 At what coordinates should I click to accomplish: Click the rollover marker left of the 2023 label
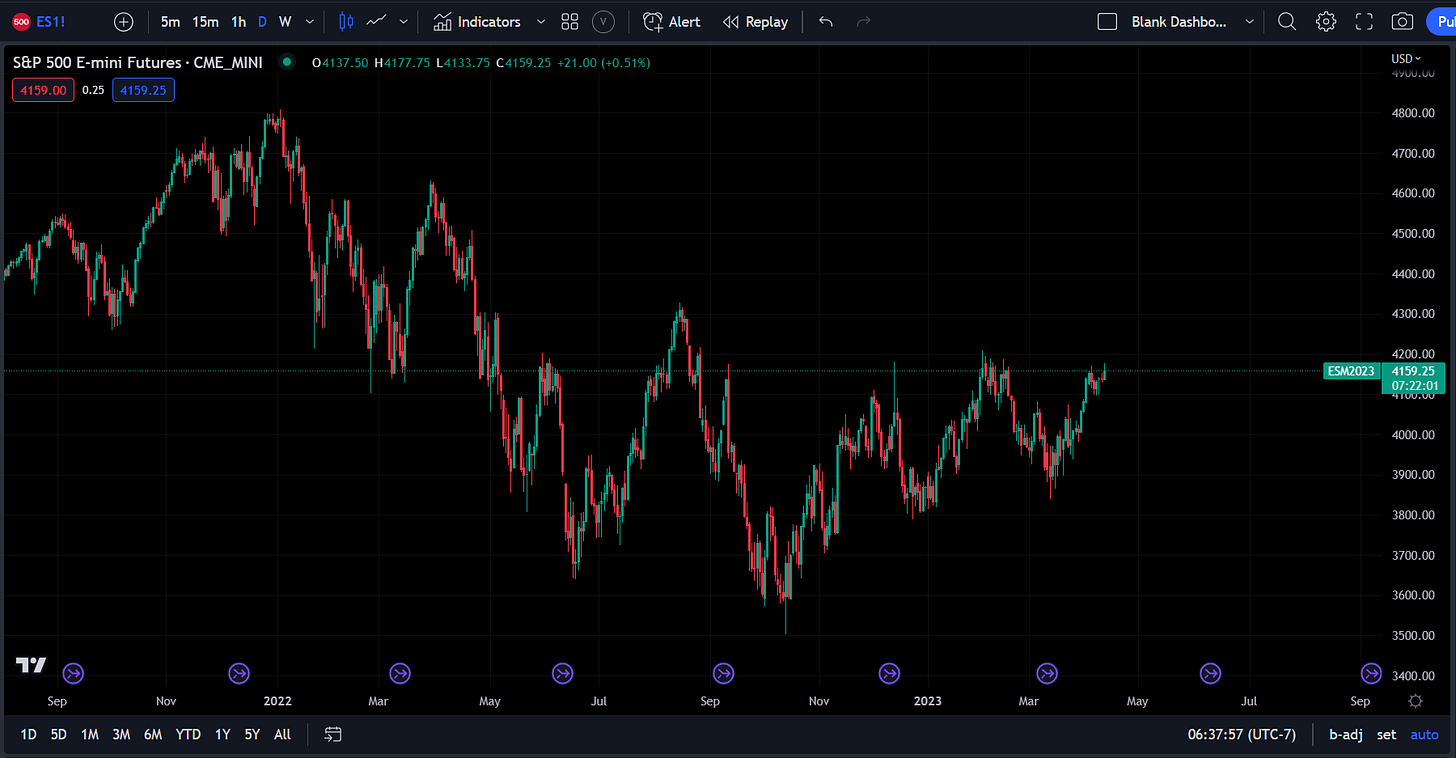tap(889, 673)
